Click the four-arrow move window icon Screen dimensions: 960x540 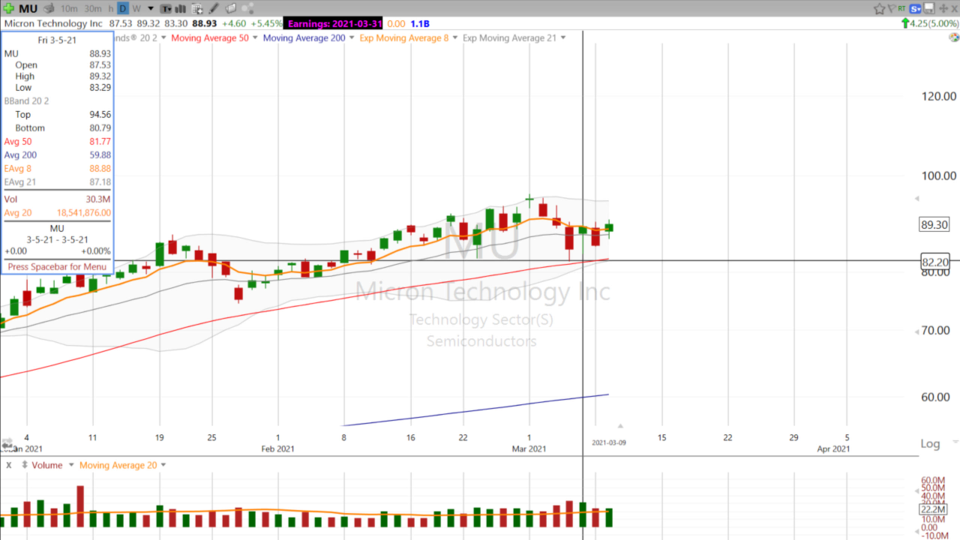pyautogui.click(x=943, y=9)
